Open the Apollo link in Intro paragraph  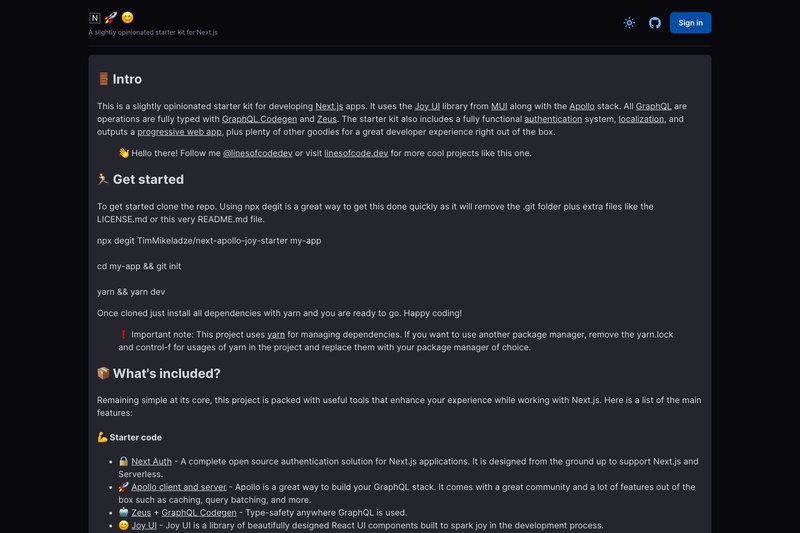coord(582,106)
